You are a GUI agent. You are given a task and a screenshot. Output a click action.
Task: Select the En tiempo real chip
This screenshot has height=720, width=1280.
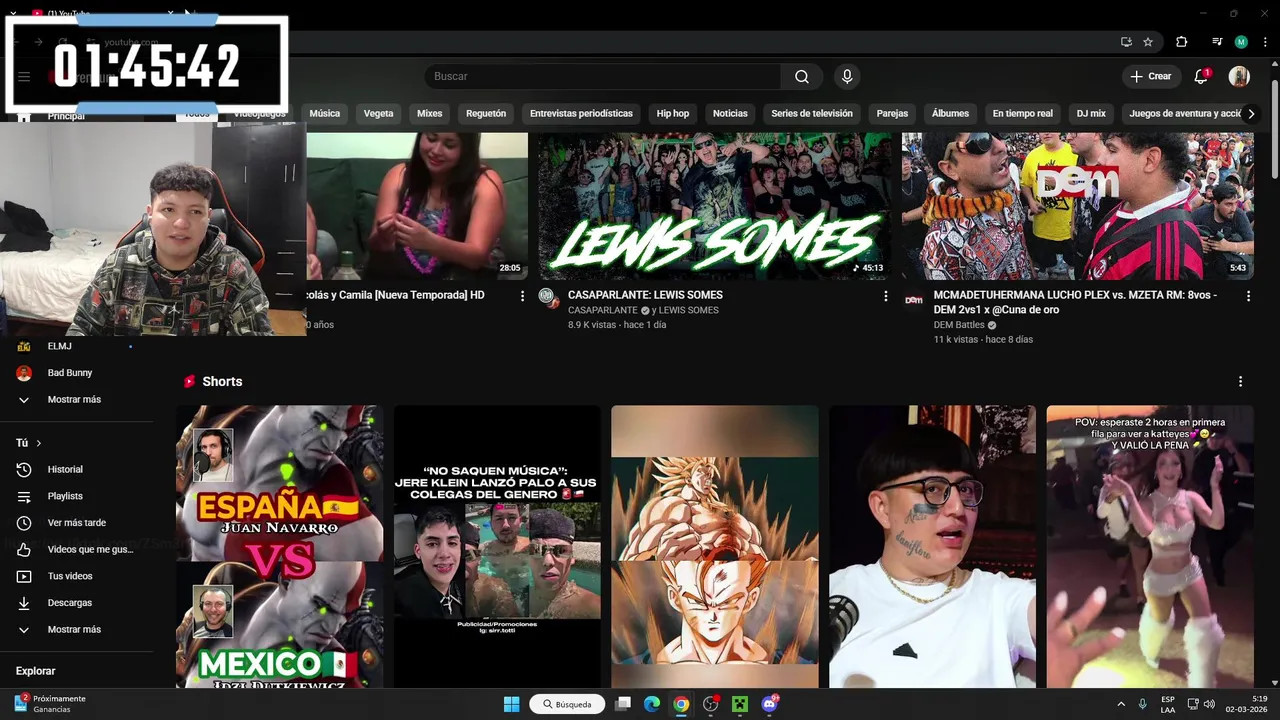point(1023,114)
